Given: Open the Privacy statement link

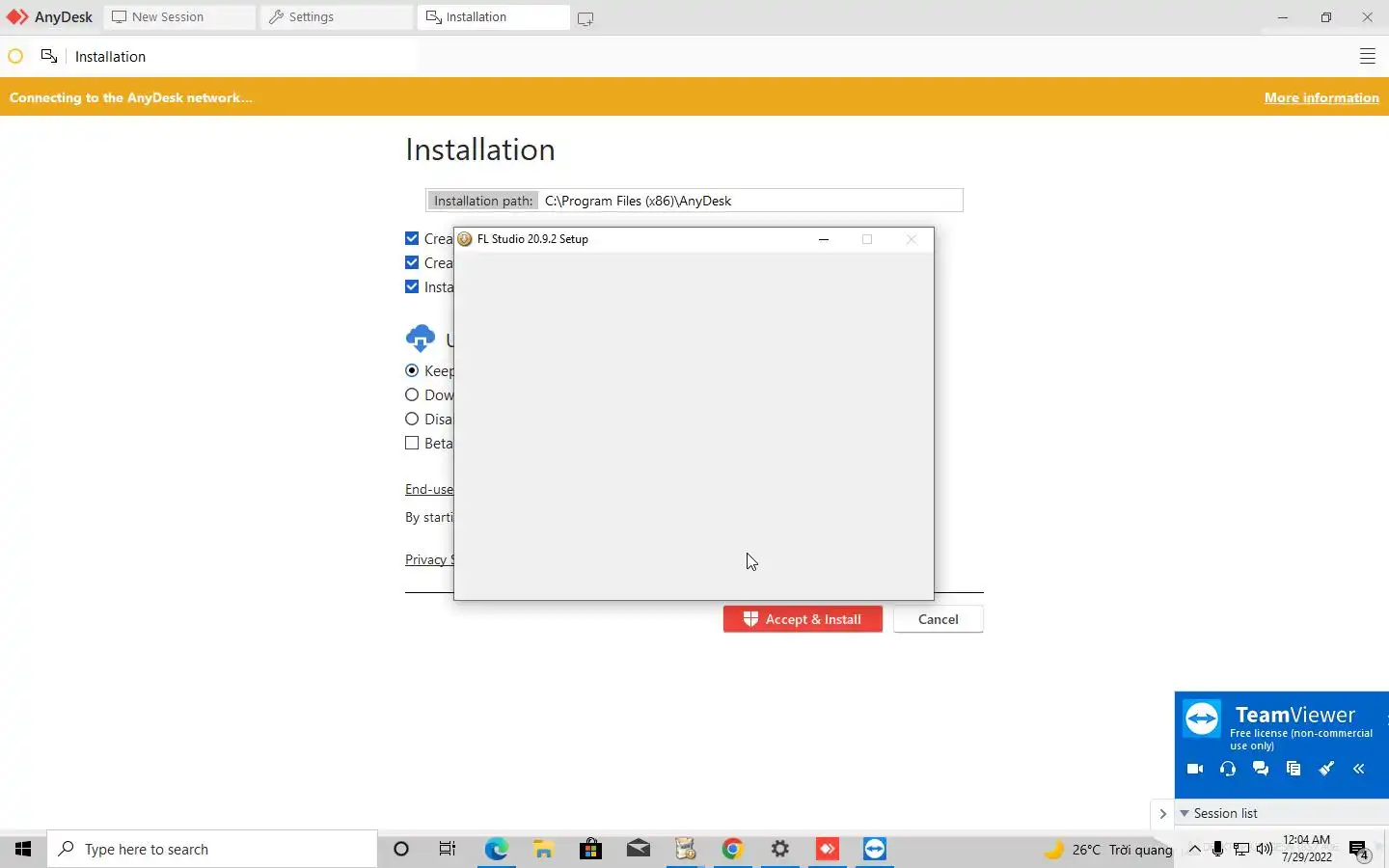Looking at the screenshot, I should pos(429,559).
